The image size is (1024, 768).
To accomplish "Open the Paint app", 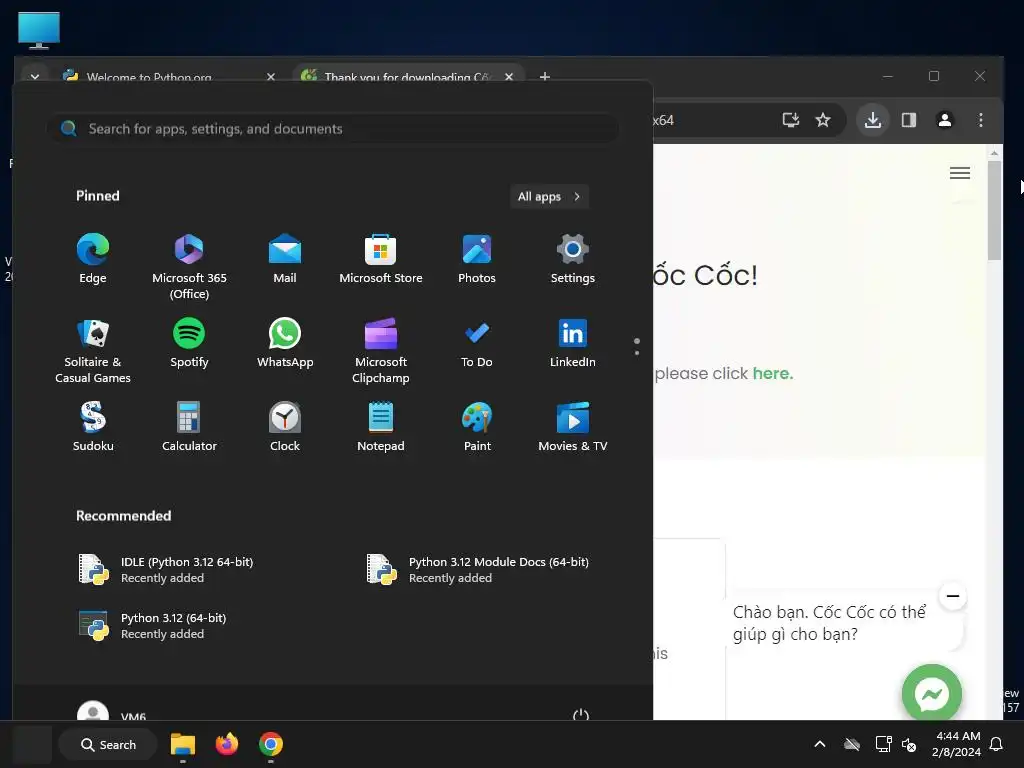I will (477, 427).
